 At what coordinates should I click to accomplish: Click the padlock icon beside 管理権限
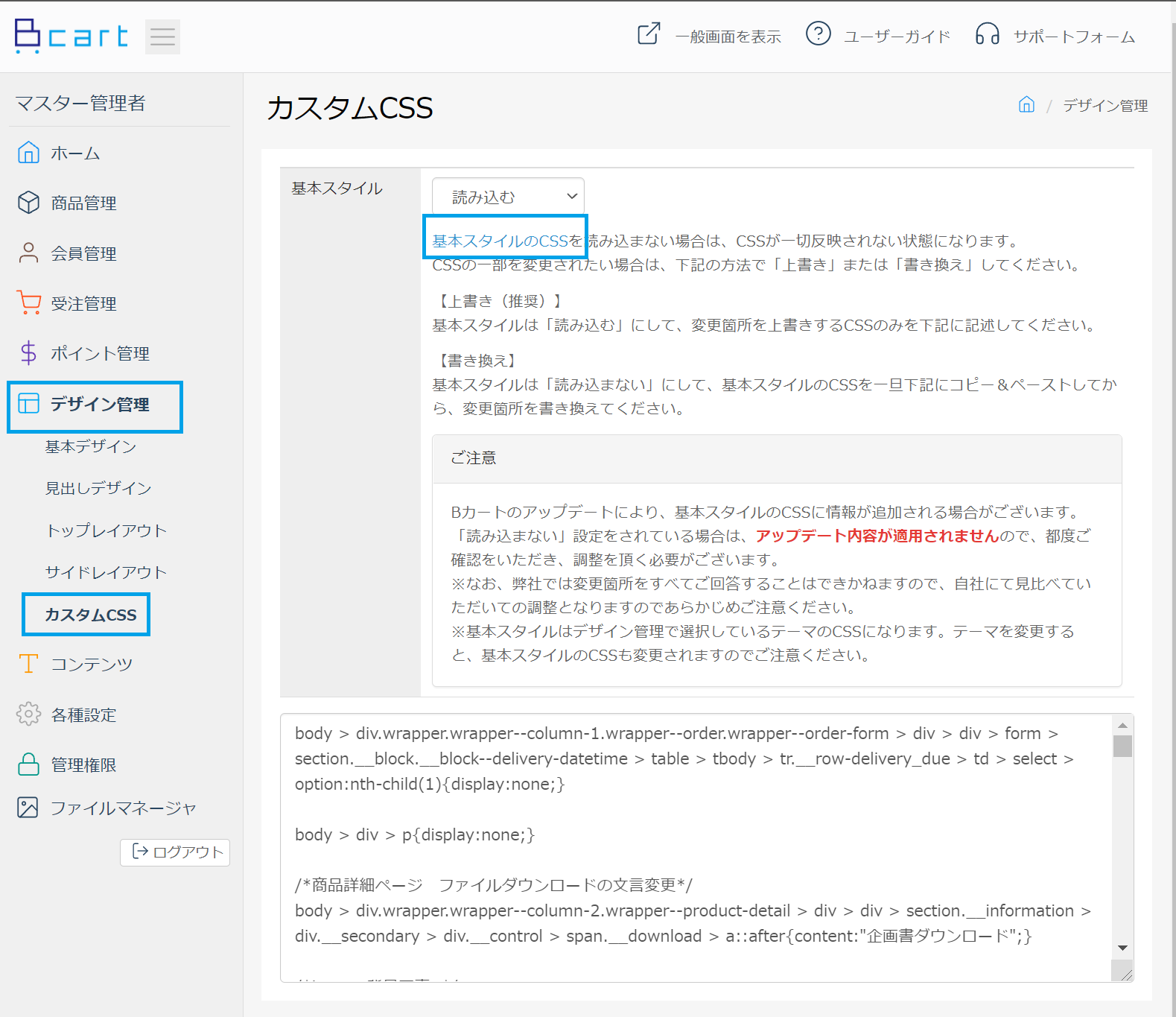point(28,764)
